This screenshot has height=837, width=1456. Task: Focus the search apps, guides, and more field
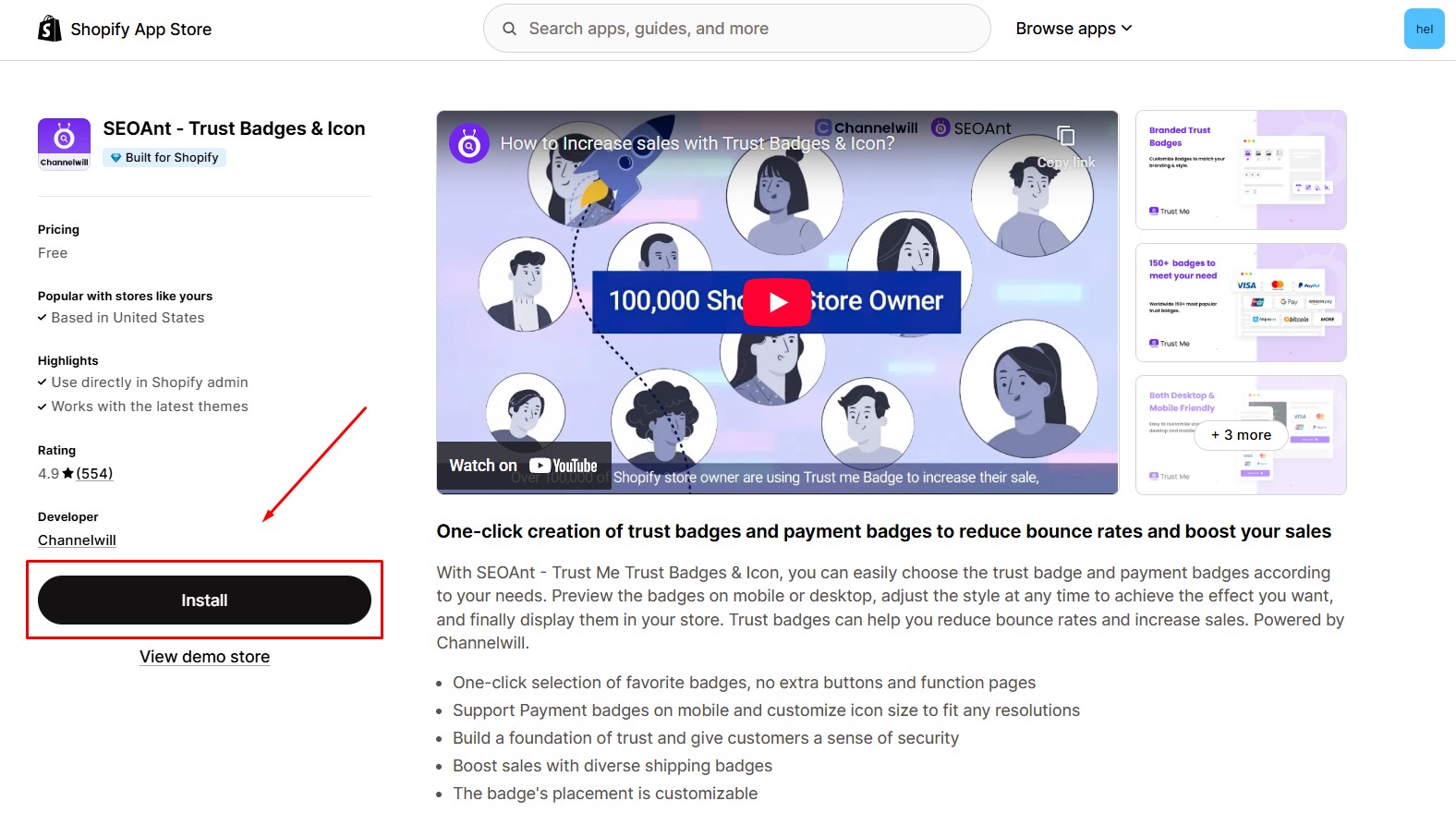click(736, 29)
